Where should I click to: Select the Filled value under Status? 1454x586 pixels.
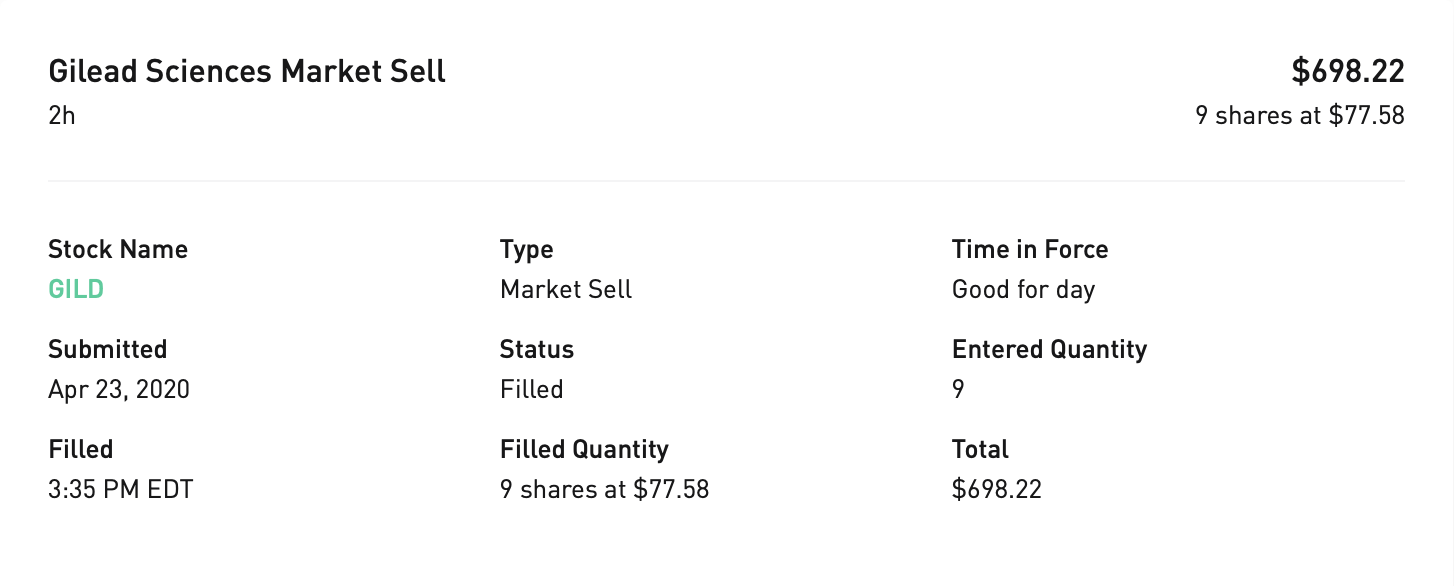[531, 389]
